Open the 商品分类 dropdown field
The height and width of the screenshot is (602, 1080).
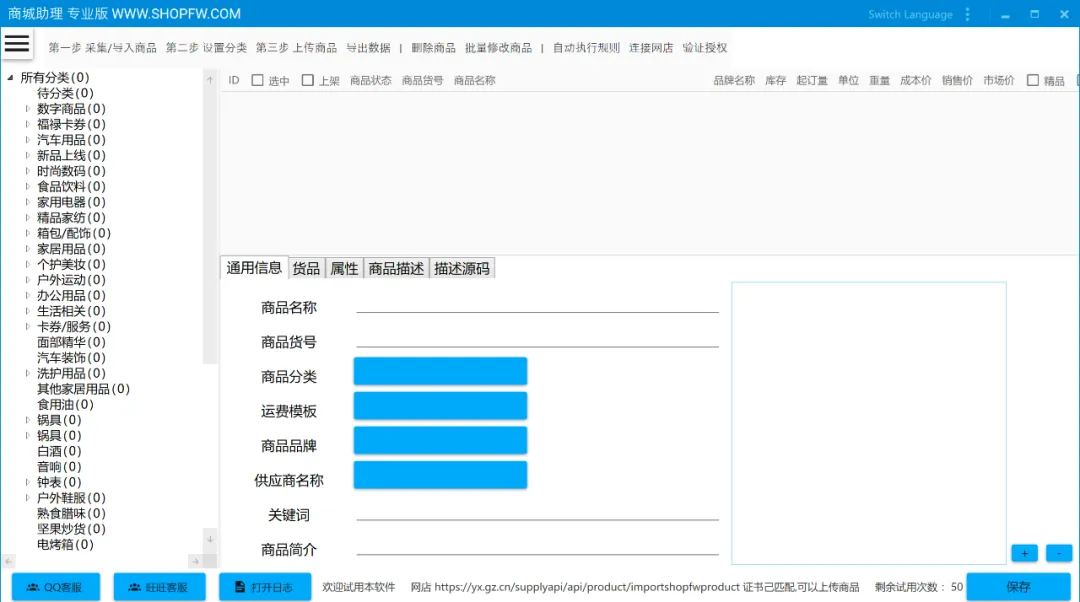(x=440, y=370)
